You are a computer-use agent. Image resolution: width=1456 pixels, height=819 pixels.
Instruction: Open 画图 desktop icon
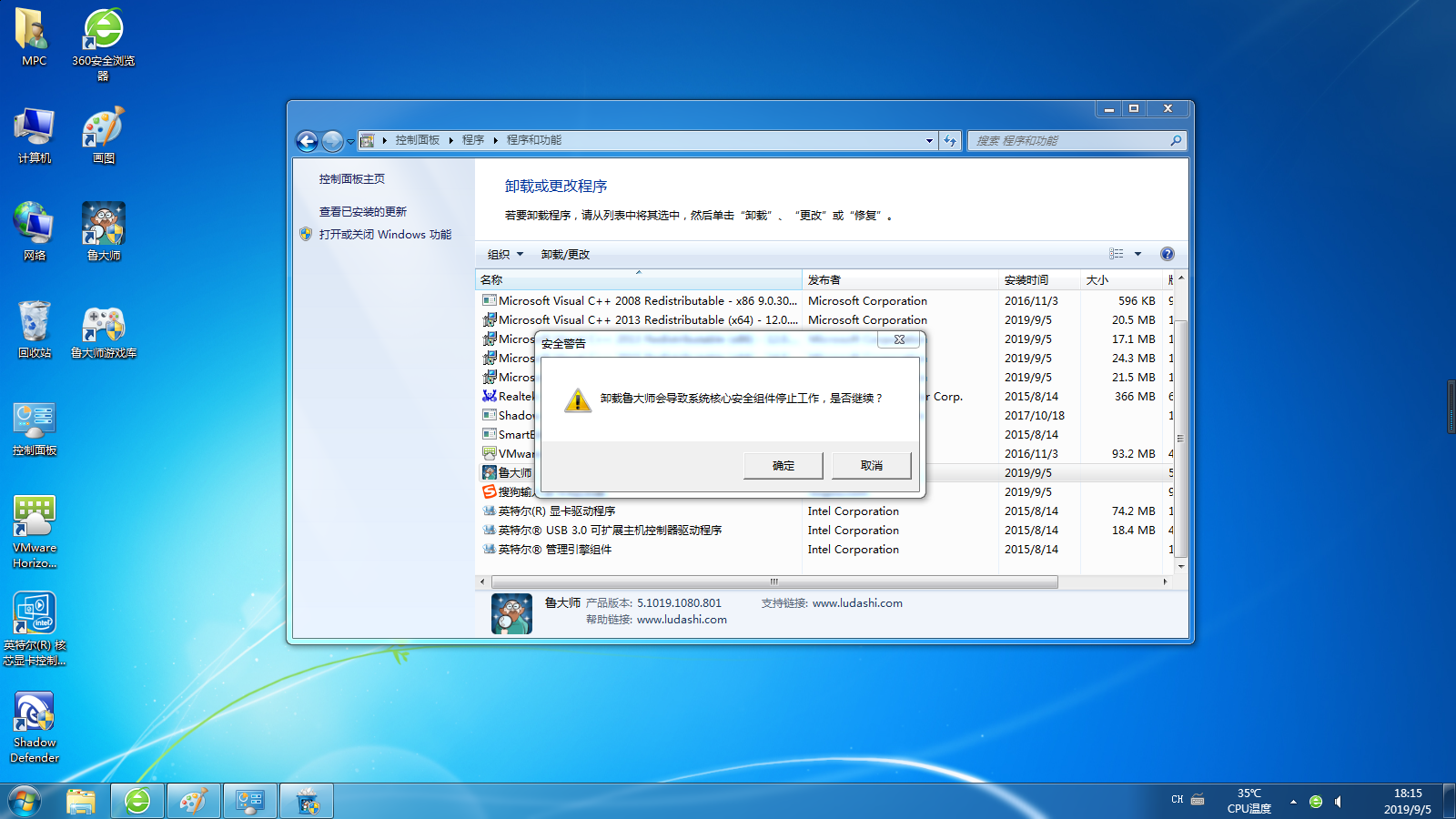(x=104, y=135)
